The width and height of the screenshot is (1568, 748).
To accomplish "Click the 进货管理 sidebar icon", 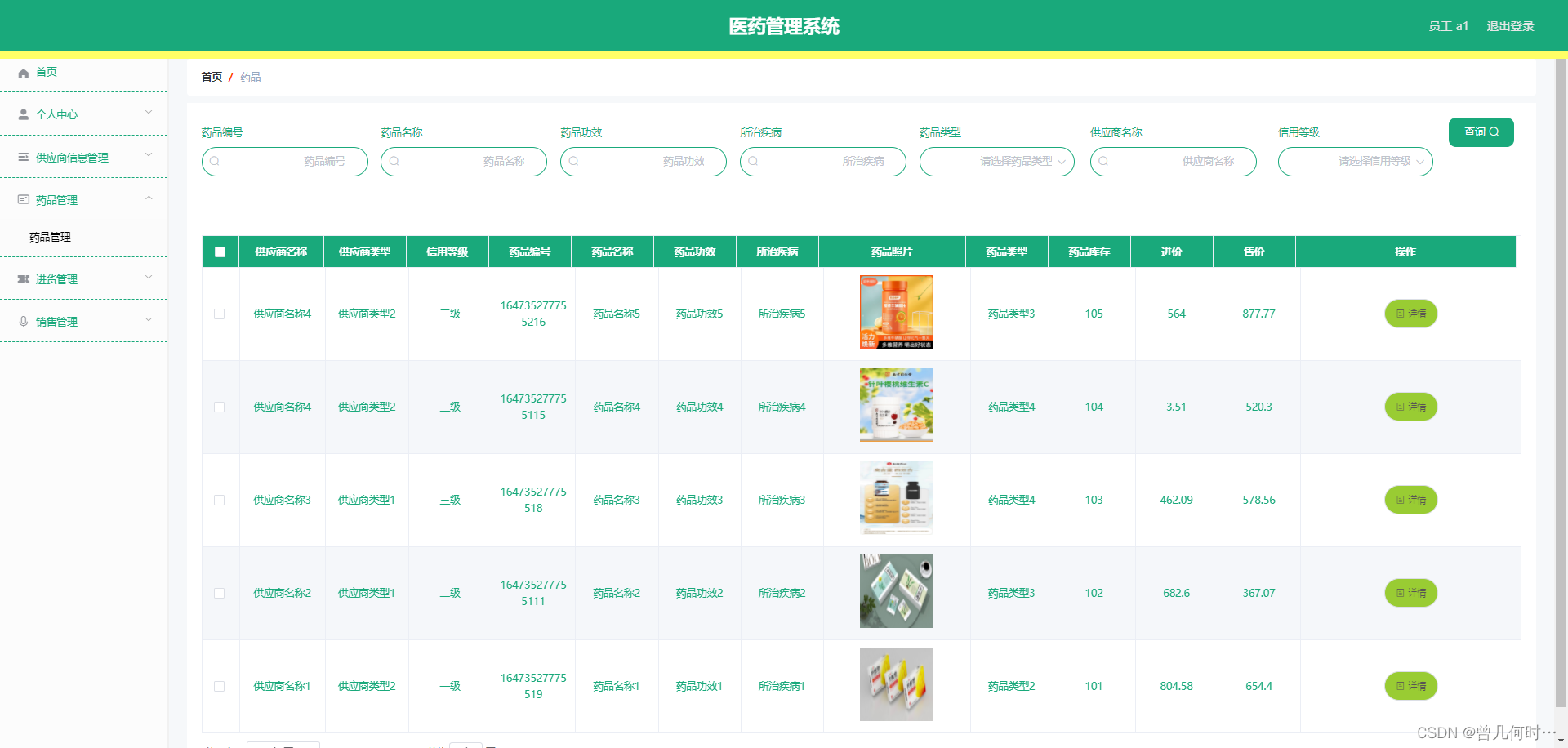I will coord(23,279).
